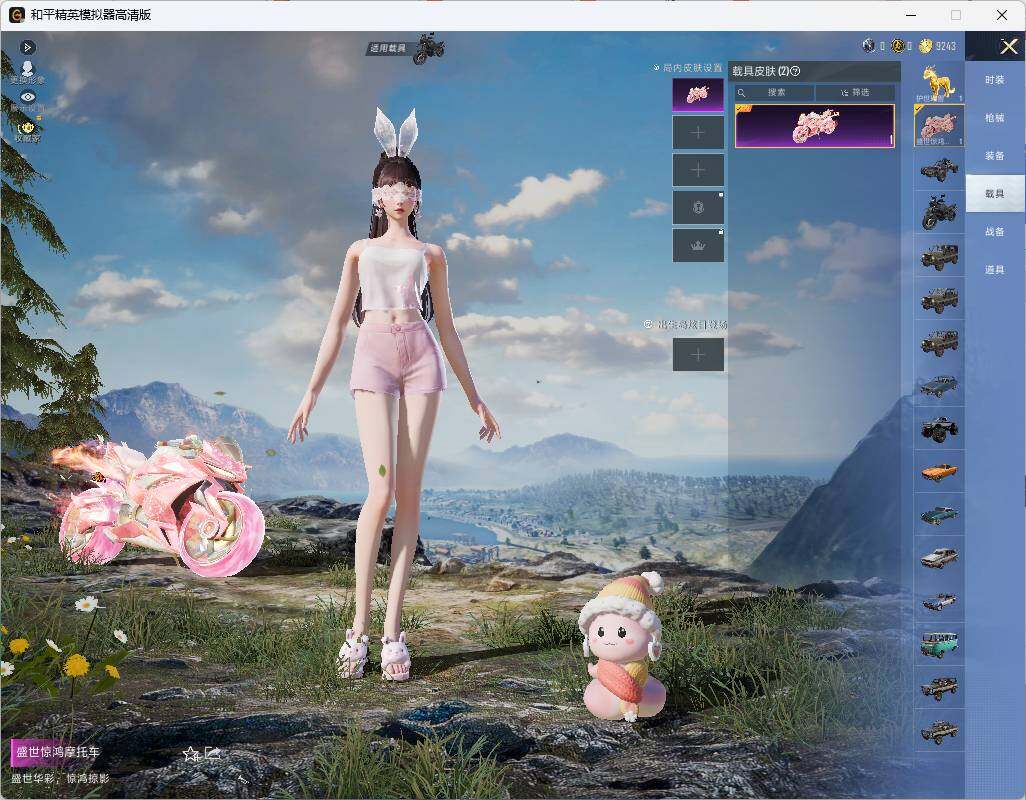Select the golden horse mount thumbnail
This screenshot has width=1026, height=800.
tap(939, 83)
